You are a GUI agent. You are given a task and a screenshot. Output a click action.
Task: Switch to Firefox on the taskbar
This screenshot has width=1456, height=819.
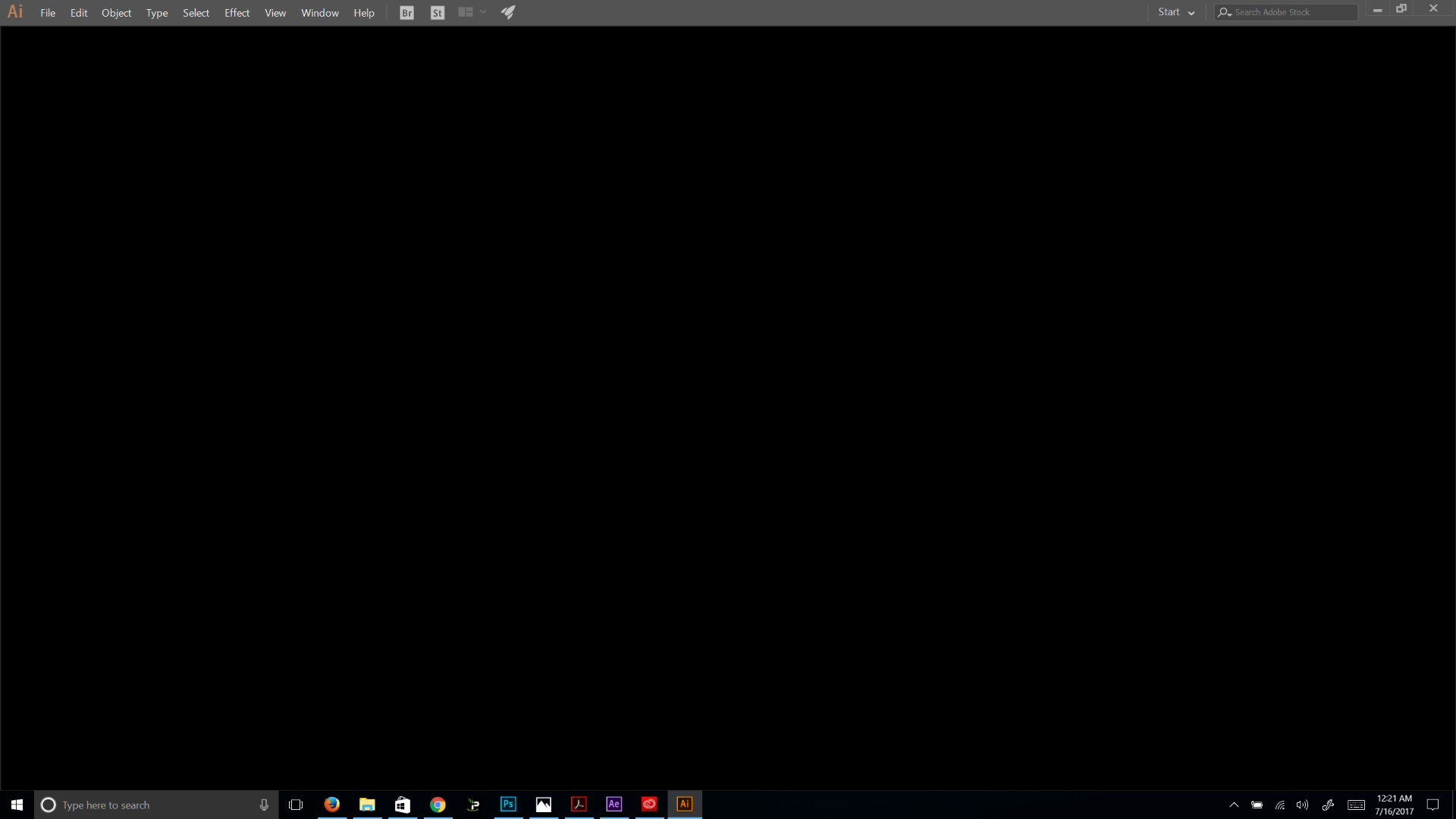pyautogui.click(x=332, y=805)
